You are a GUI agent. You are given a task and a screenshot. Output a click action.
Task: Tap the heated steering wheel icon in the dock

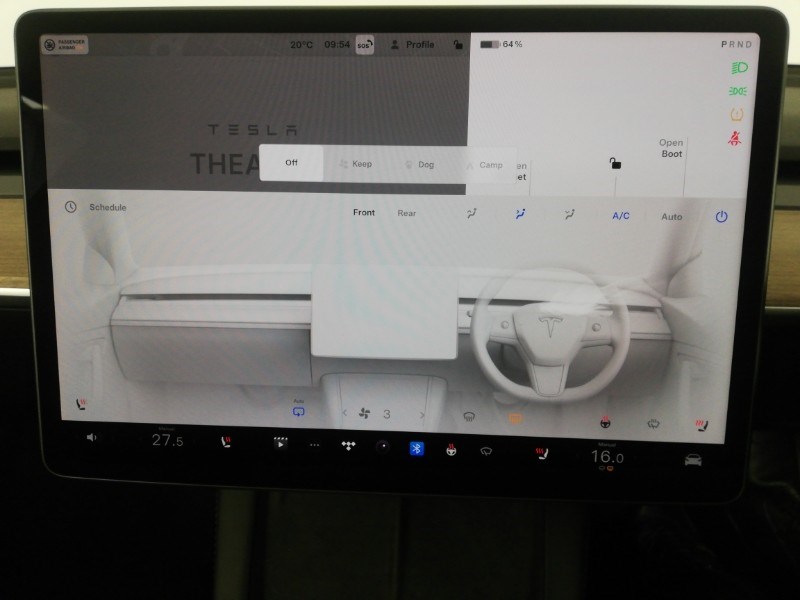(x=451, y=450)
